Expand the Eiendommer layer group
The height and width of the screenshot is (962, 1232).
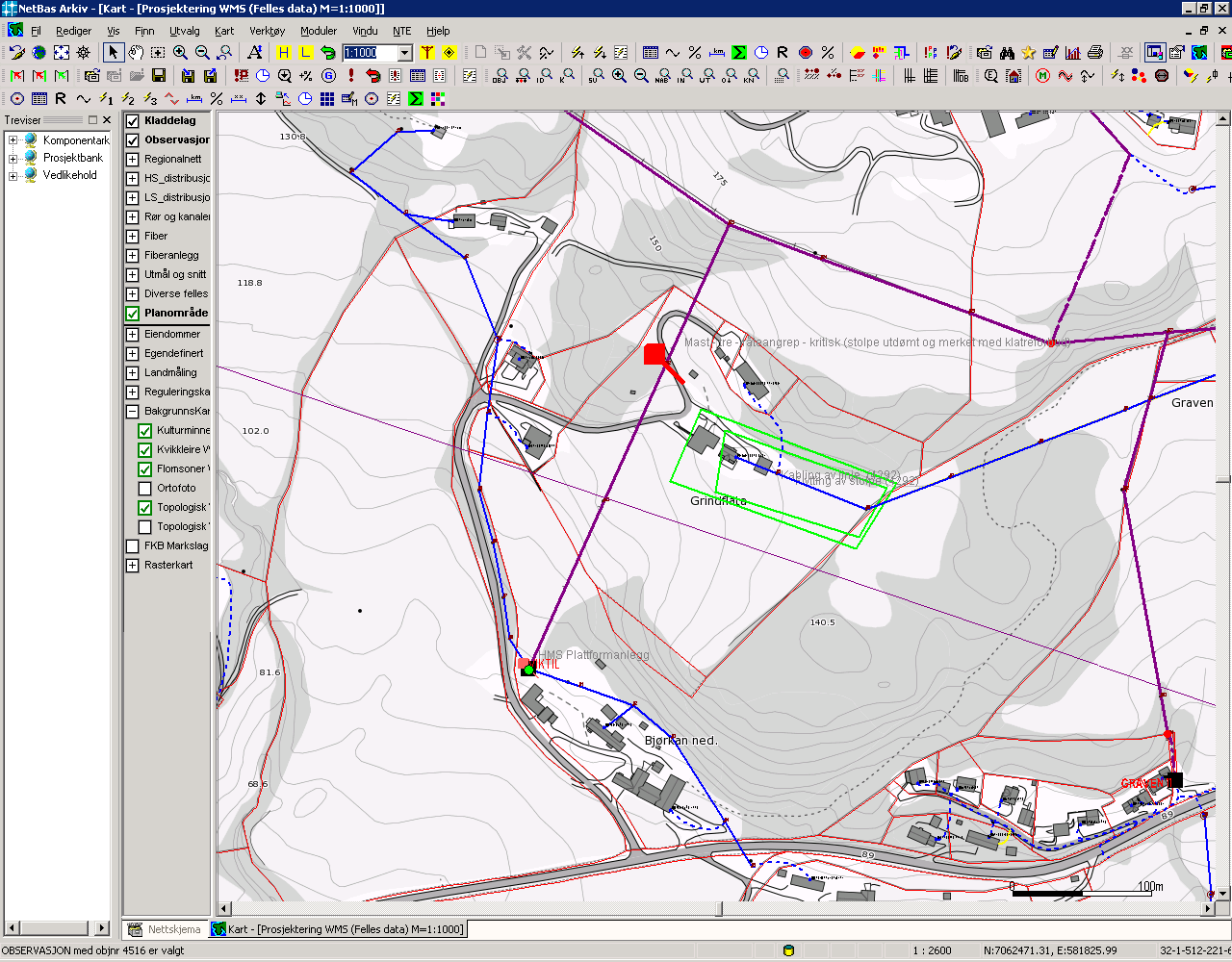pyautogui.click(x=133, y=335)
